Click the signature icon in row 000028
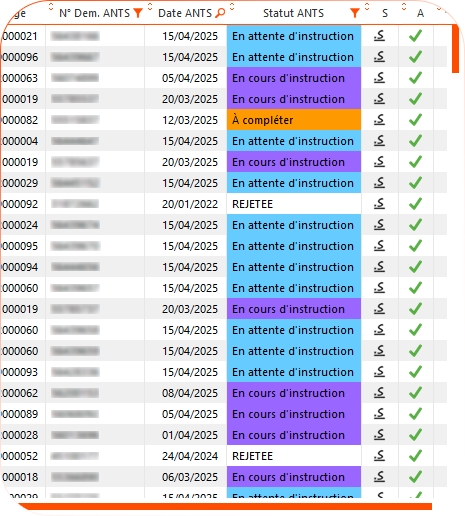The width and height of the screenshot is (465, 516). pyautogui.click(x=379, y=435)
